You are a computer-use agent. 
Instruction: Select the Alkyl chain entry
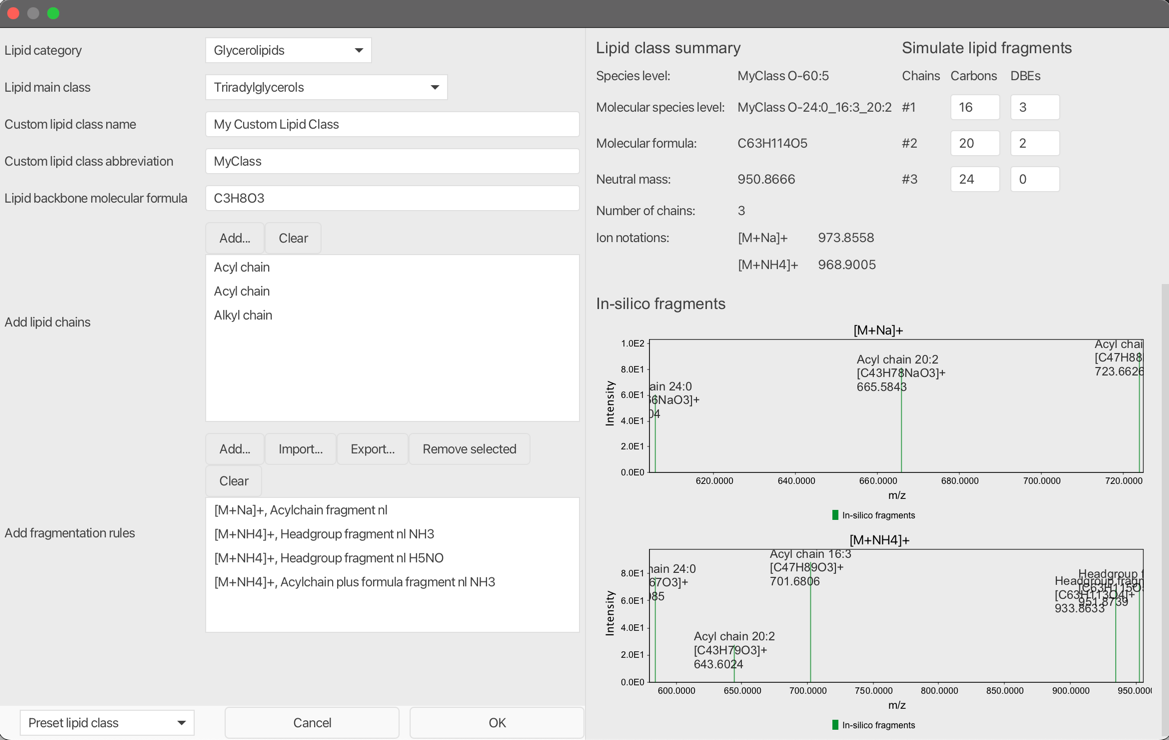pos(392,315)
